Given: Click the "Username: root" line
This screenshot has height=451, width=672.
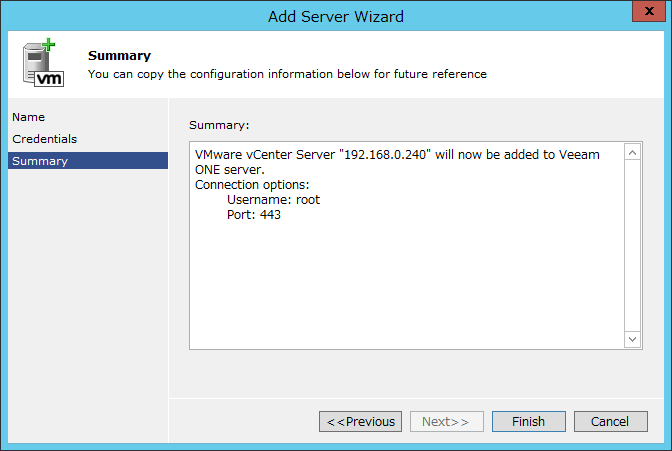Looking at the screenshot, I should (273, 200).
